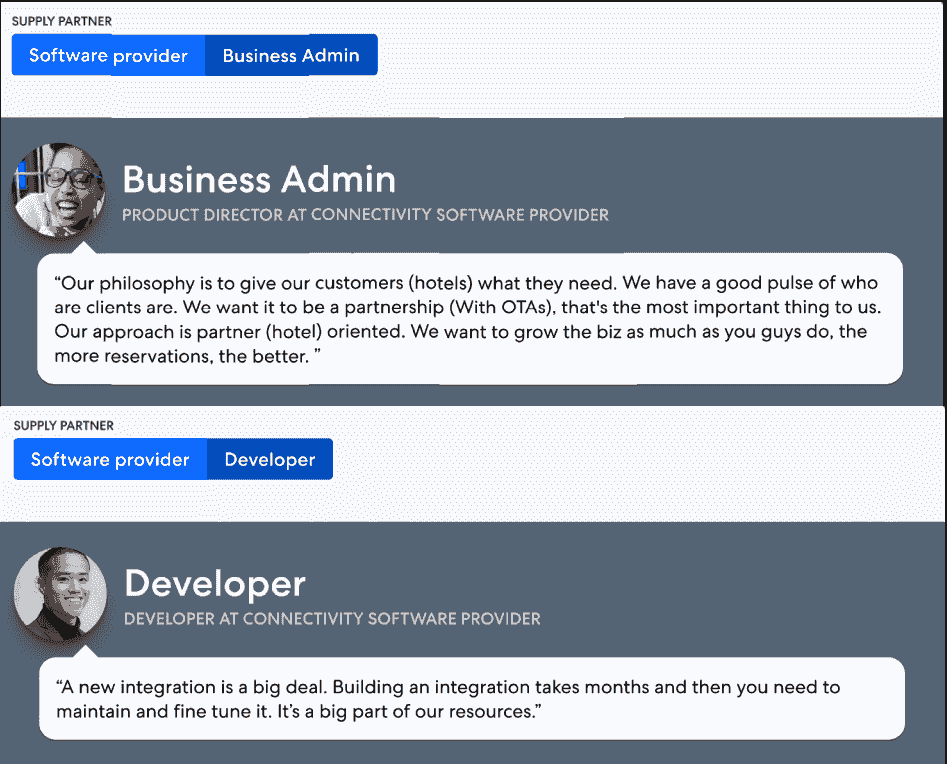Select the dark blue Business Admin tag

tap(291, 55)
